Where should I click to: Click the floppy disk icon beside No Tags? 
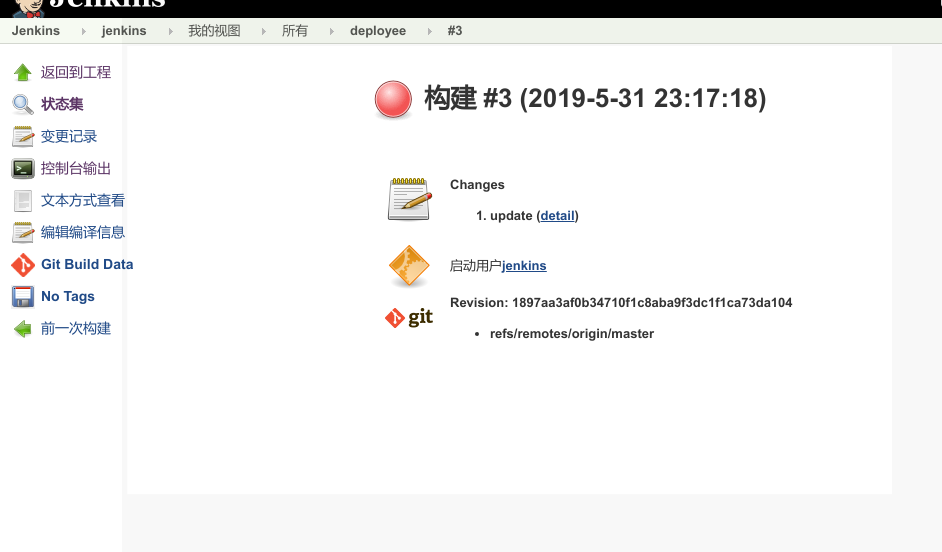tap(23, 297)
